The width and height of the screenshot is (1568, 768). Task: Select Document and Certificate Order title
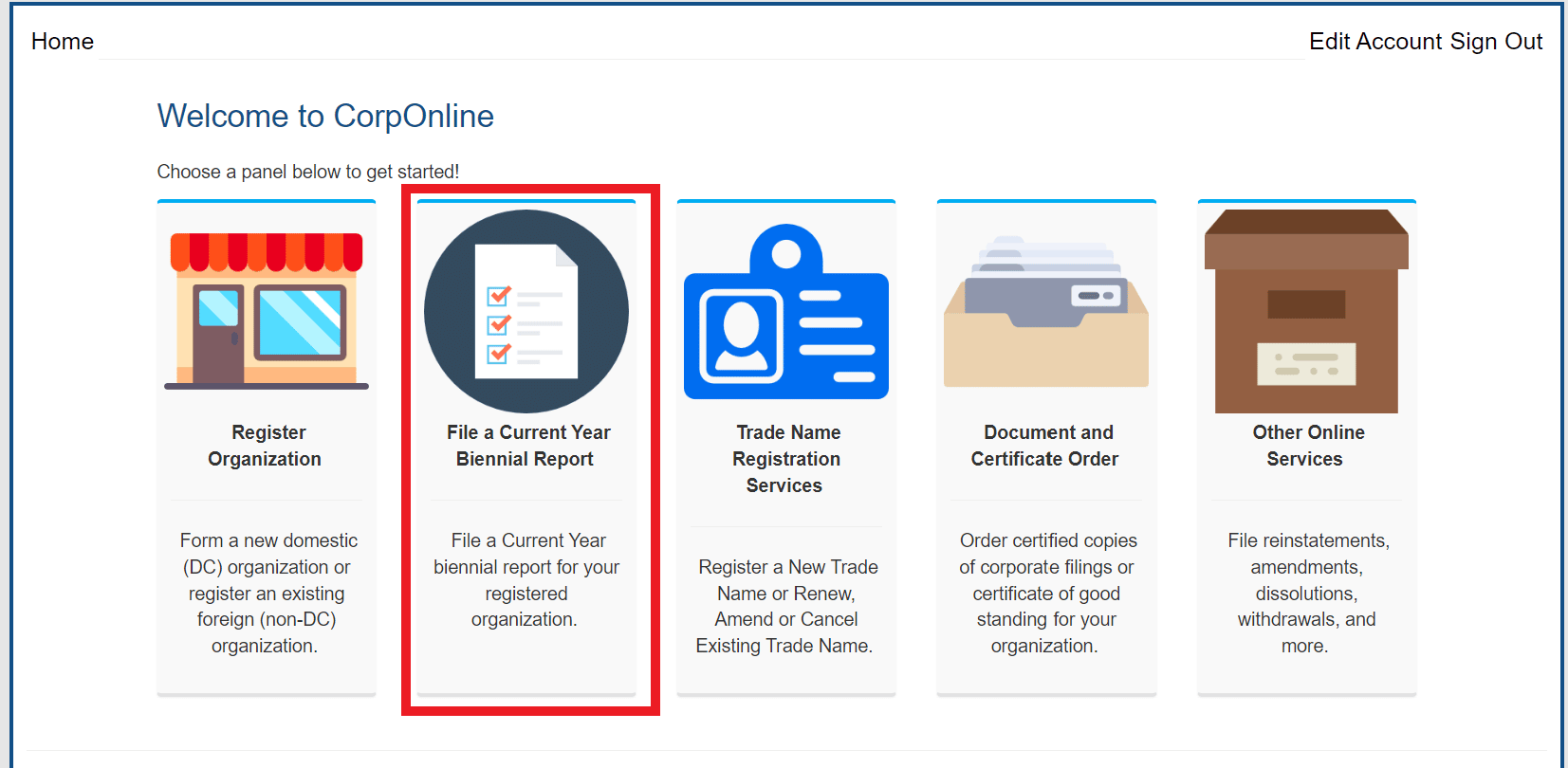click(x=1046, y=446)
